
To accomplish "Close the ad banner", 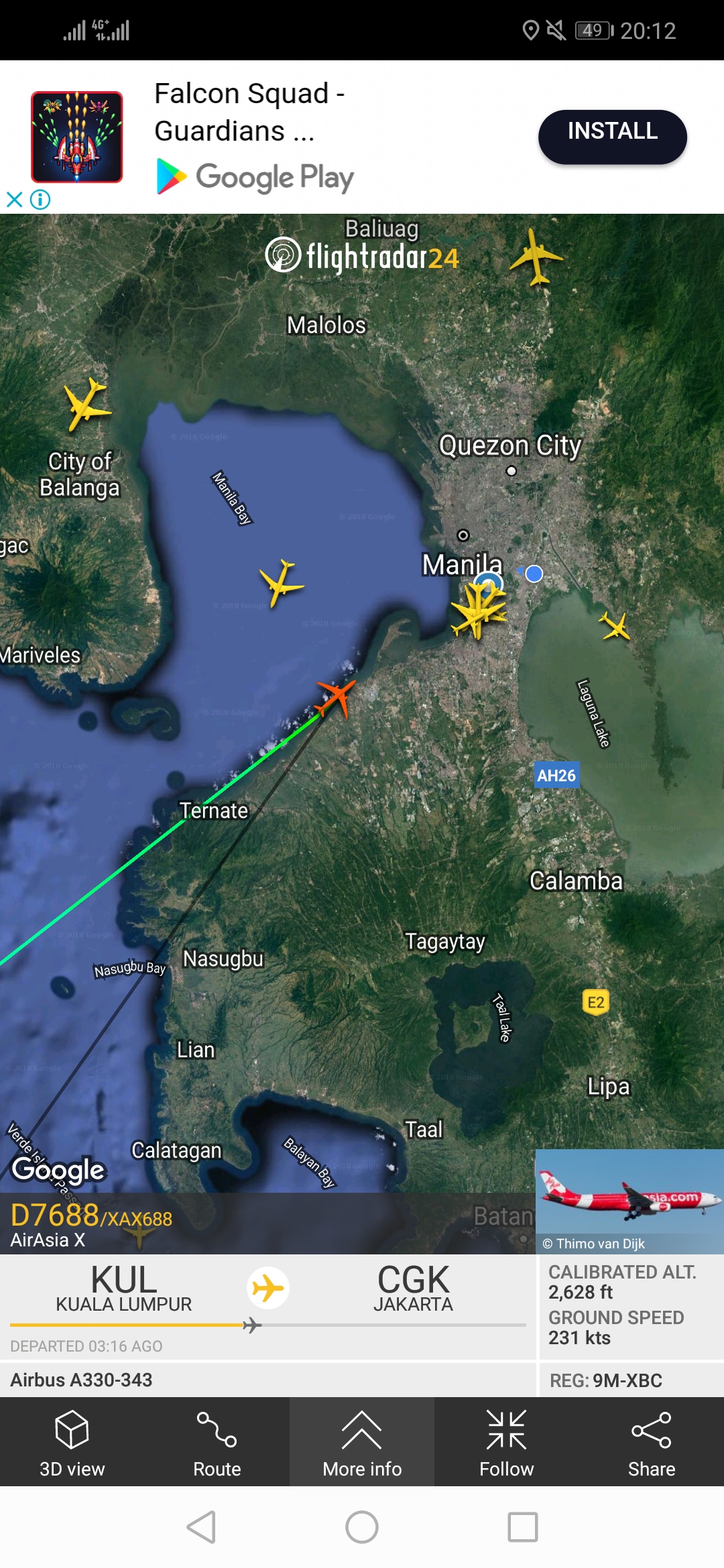I will [x=14, y=200].
